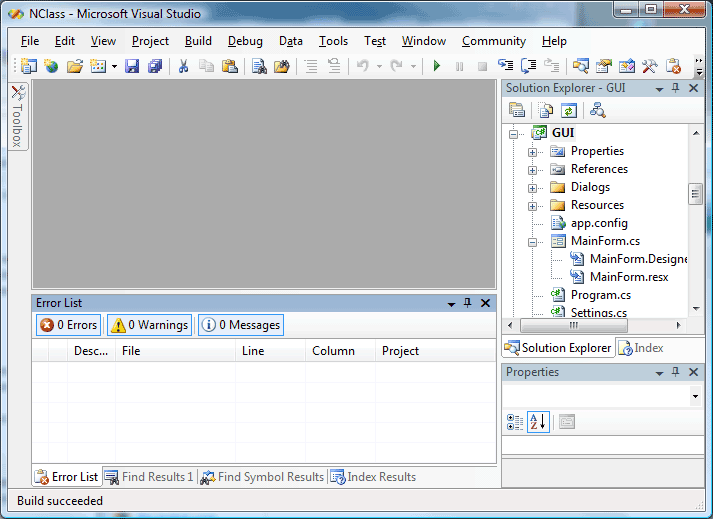
Task: Open the Undo history dropdown arrow
Action: pyautogui.click(x=379, y=66)
